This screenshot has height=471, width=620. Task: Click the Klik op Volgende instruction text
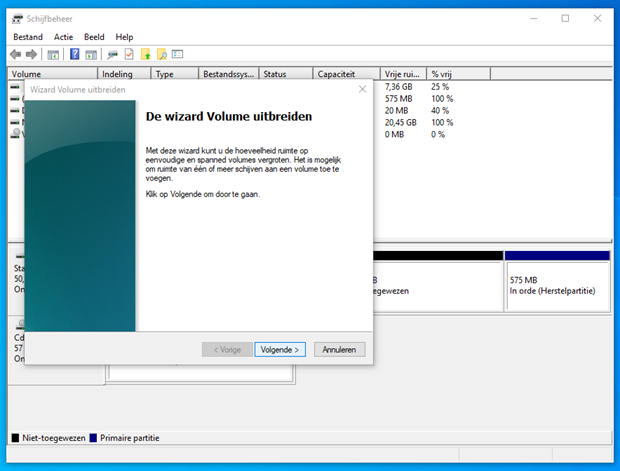click(x=202, y=194)
